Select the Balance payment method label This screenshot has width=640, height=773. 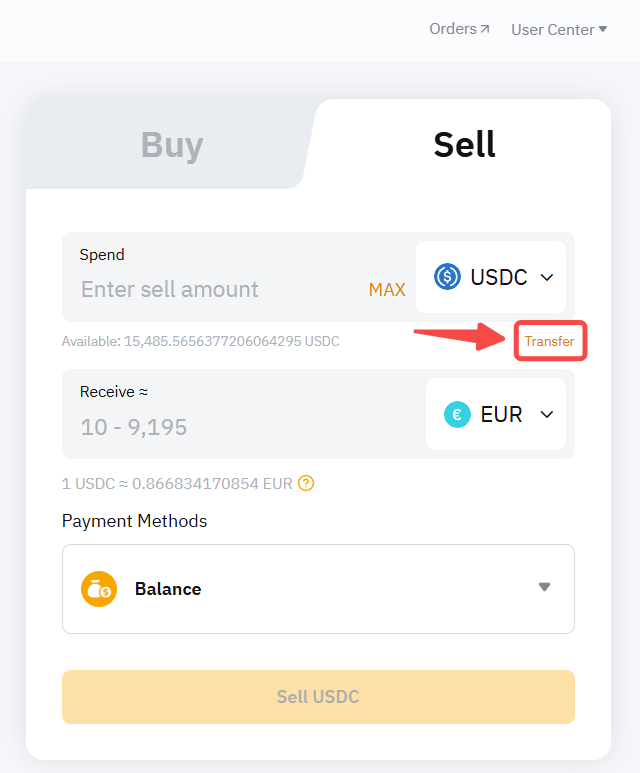pos(168,589)
